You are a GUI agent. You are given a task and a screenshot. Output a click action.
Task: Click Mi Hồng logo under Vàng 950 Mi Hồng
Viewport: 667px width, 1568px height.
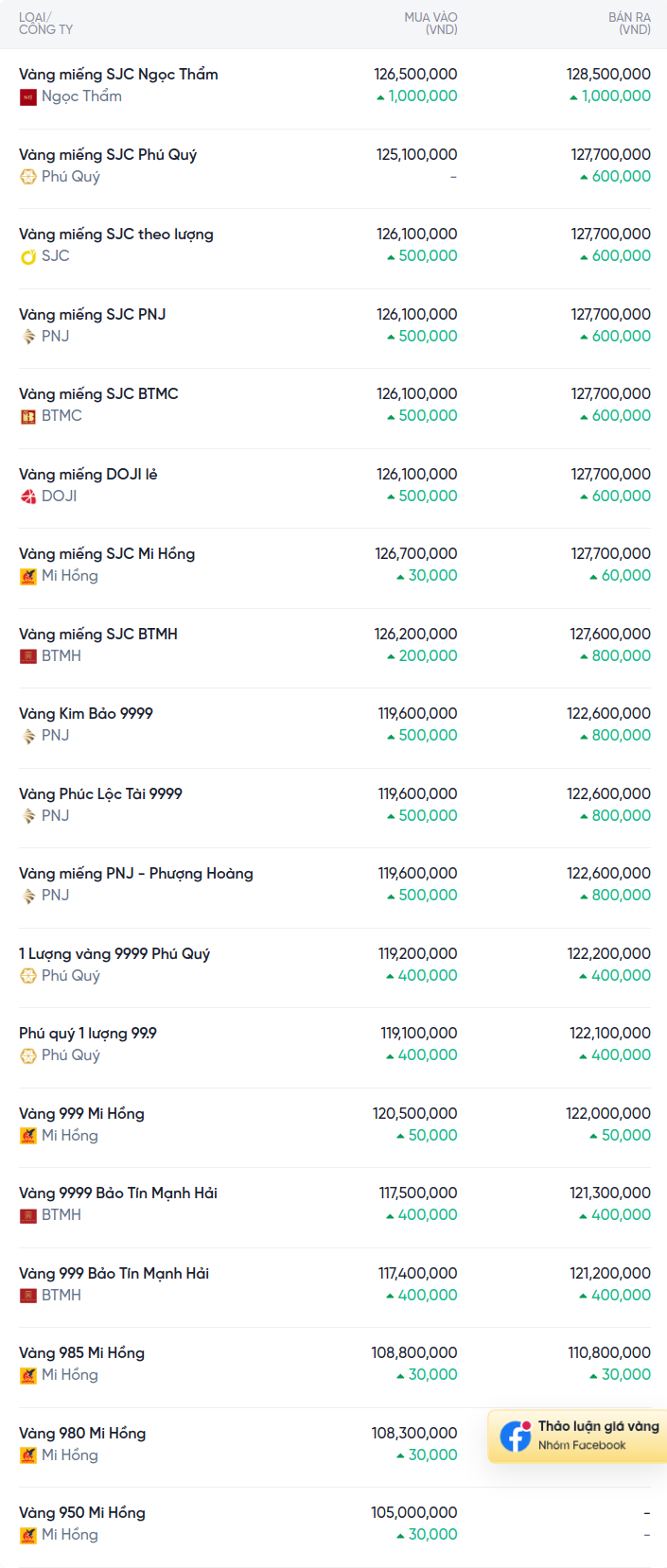pyautogui.click(x=28, y=1535)
